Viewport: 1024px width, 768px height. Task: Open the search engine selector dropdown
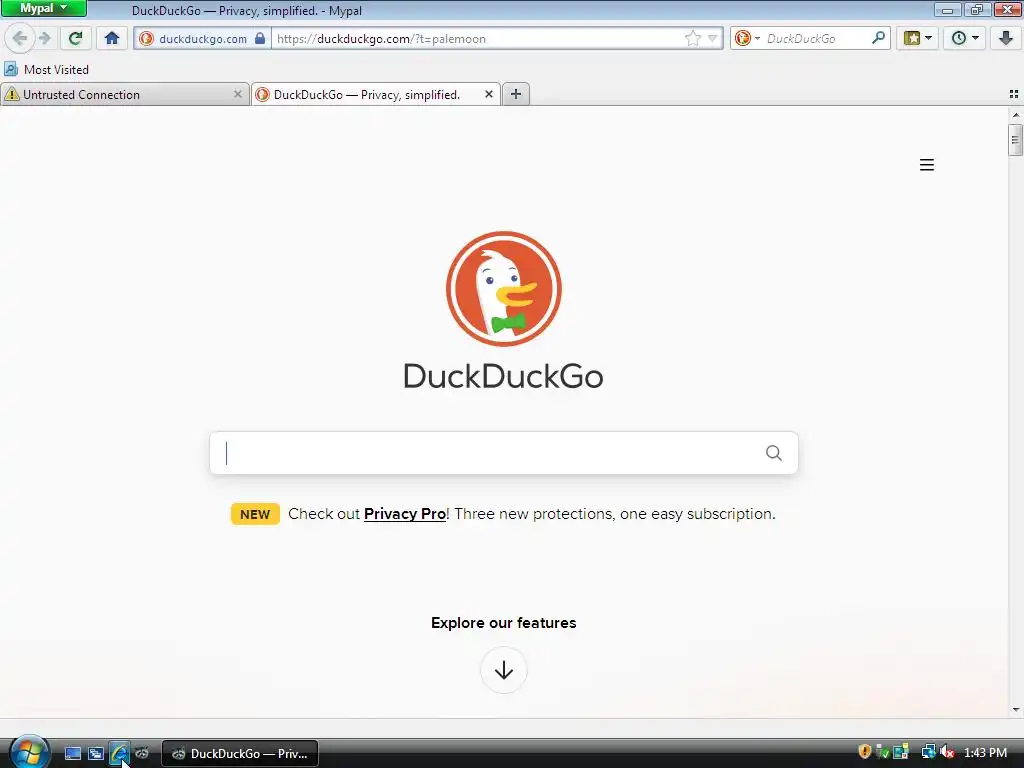coord(747,39)
